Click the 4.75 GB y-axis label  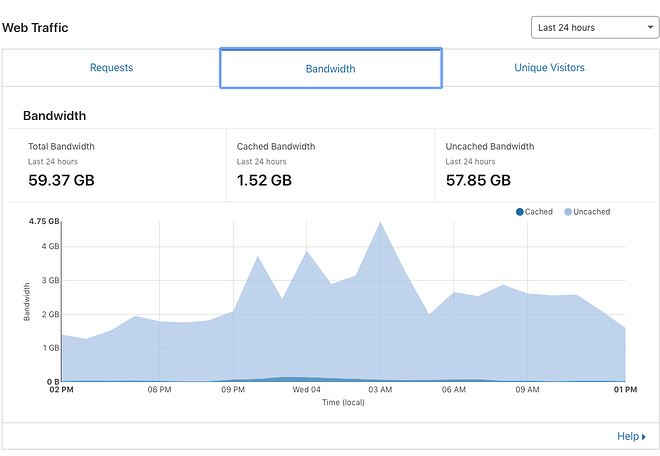[44, 221]
